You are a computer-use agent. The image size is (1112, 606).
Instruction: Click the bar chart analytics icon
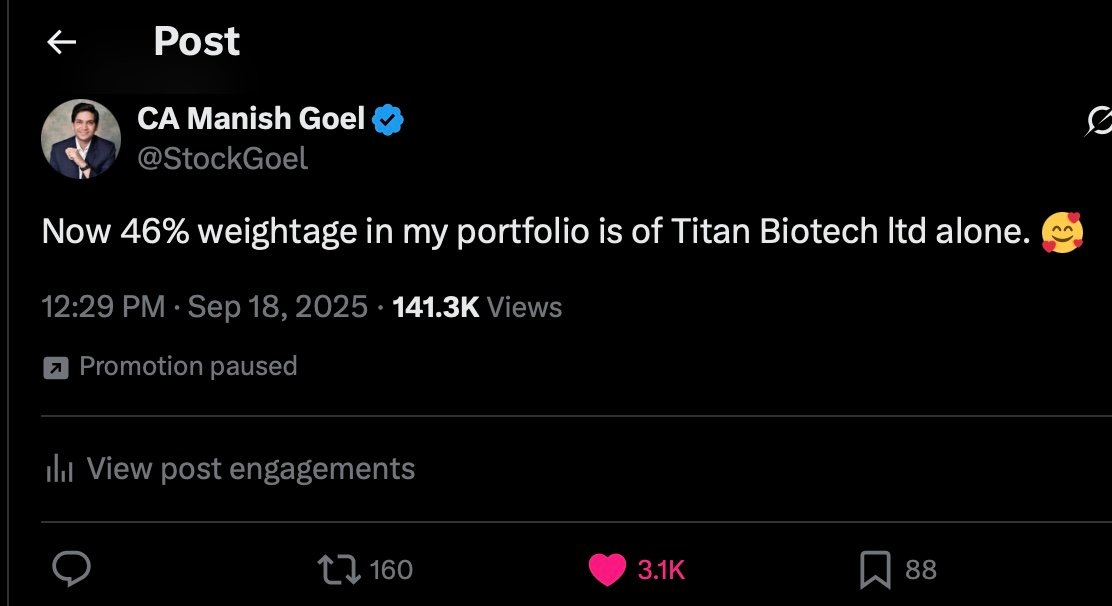(60, 469)
